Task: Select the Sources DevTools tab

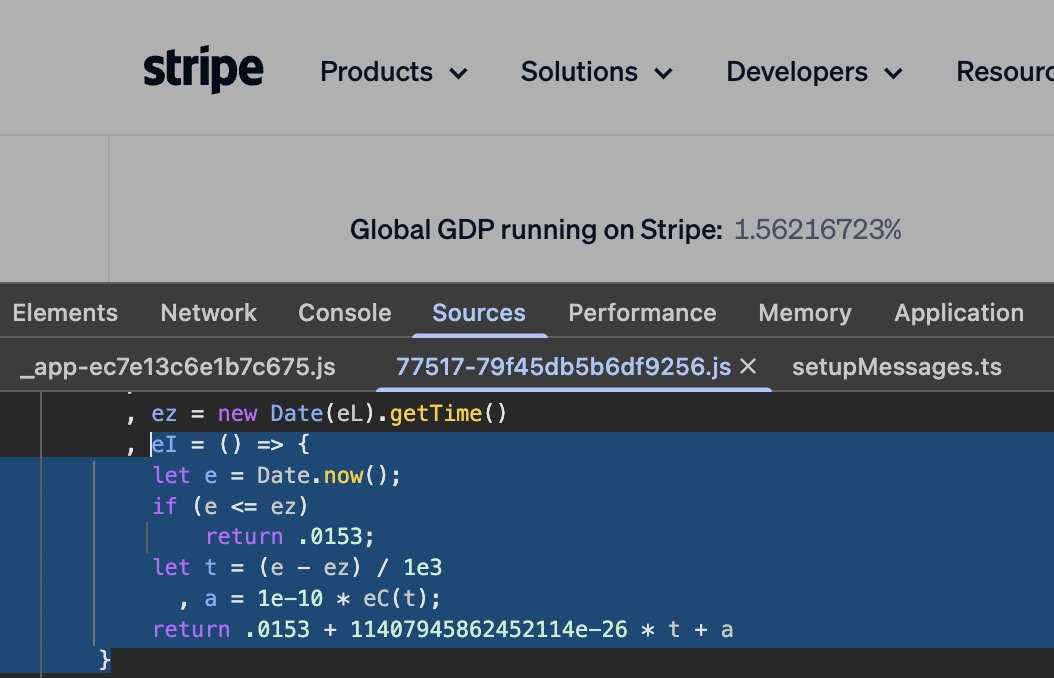Action: (x=479, y=312)
